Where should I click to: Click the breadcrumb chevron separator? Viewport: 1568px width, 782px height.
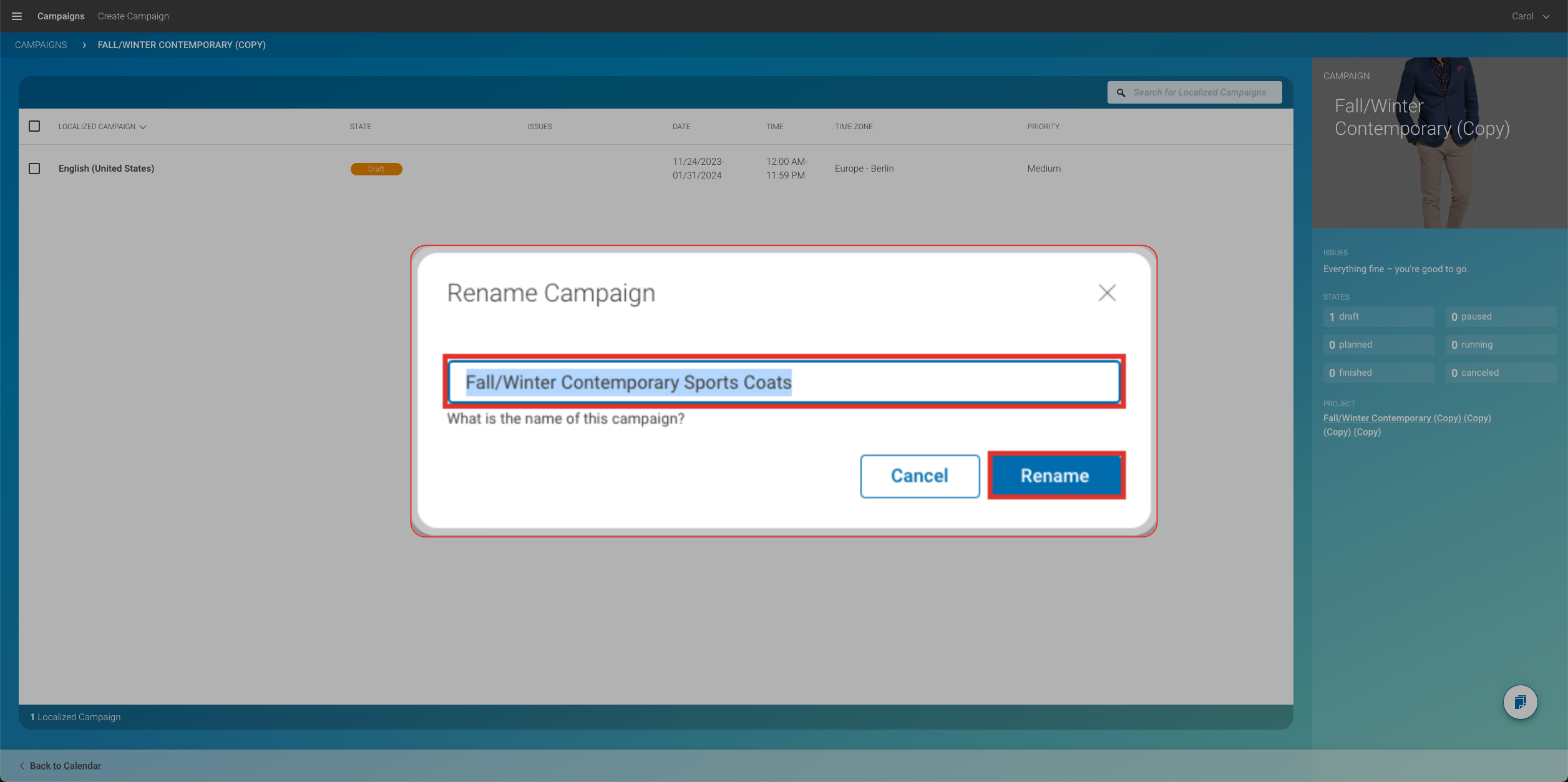(84, 45)
